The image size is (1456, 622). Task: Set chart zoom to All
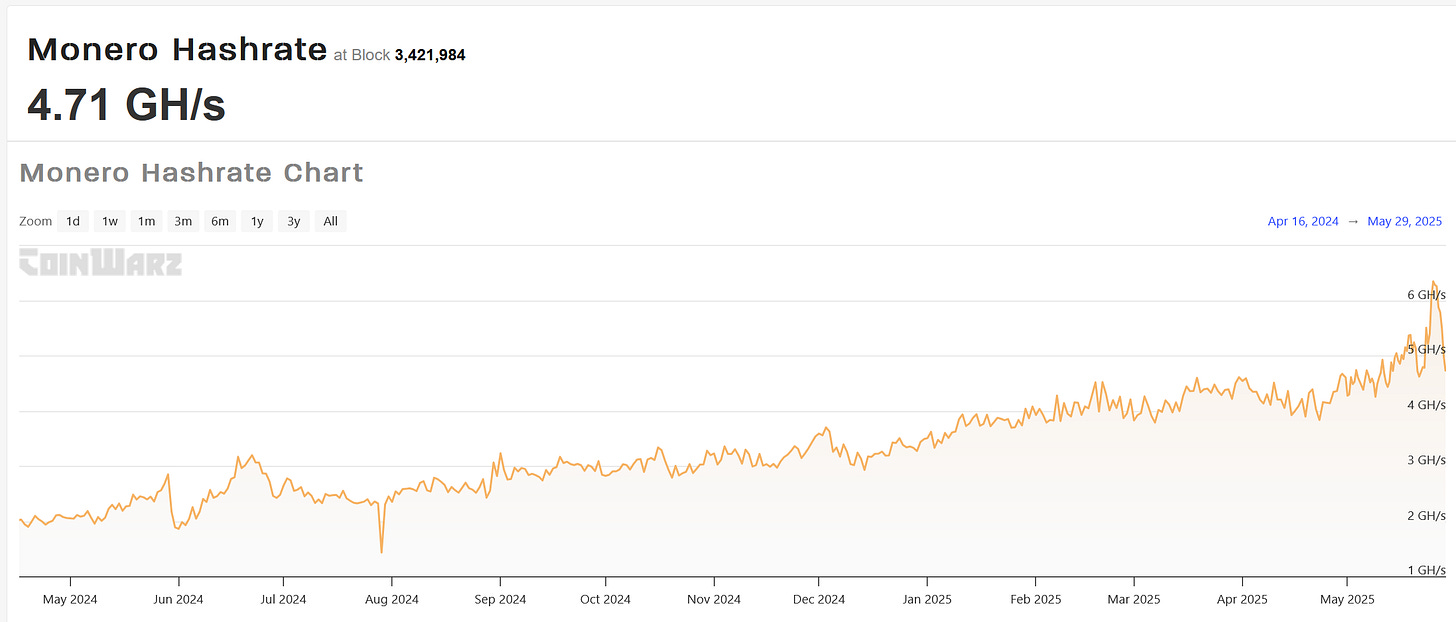(330, 221)
